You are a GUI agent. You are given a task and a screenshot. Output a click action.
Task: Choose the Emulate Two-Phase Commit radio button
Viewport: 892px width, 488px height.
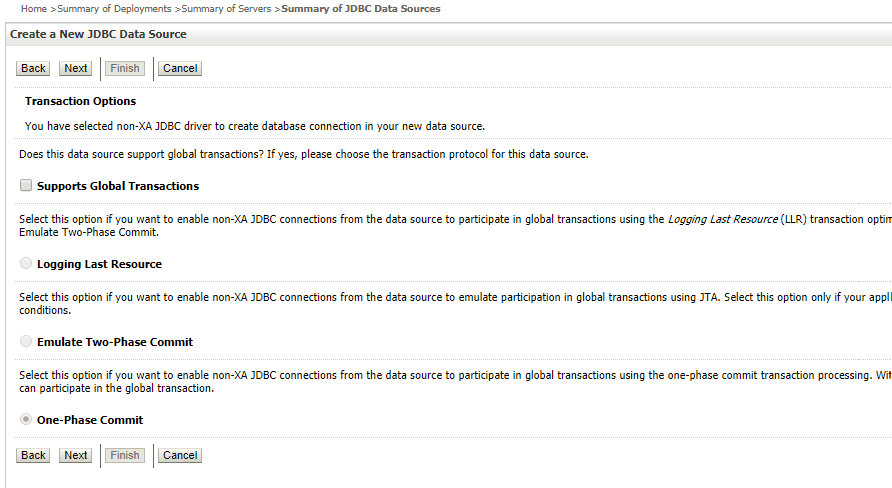tap(26, 342)
